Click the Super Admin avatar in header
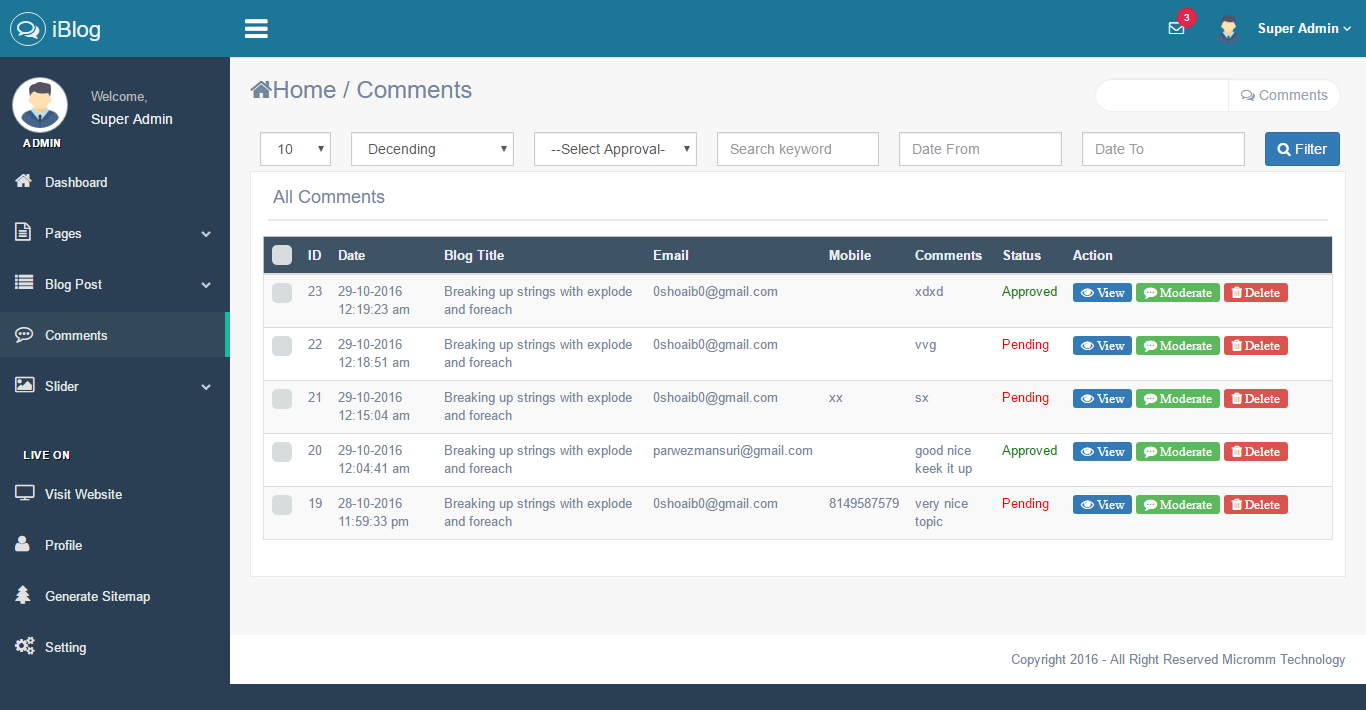 (x=1229, y=29)
